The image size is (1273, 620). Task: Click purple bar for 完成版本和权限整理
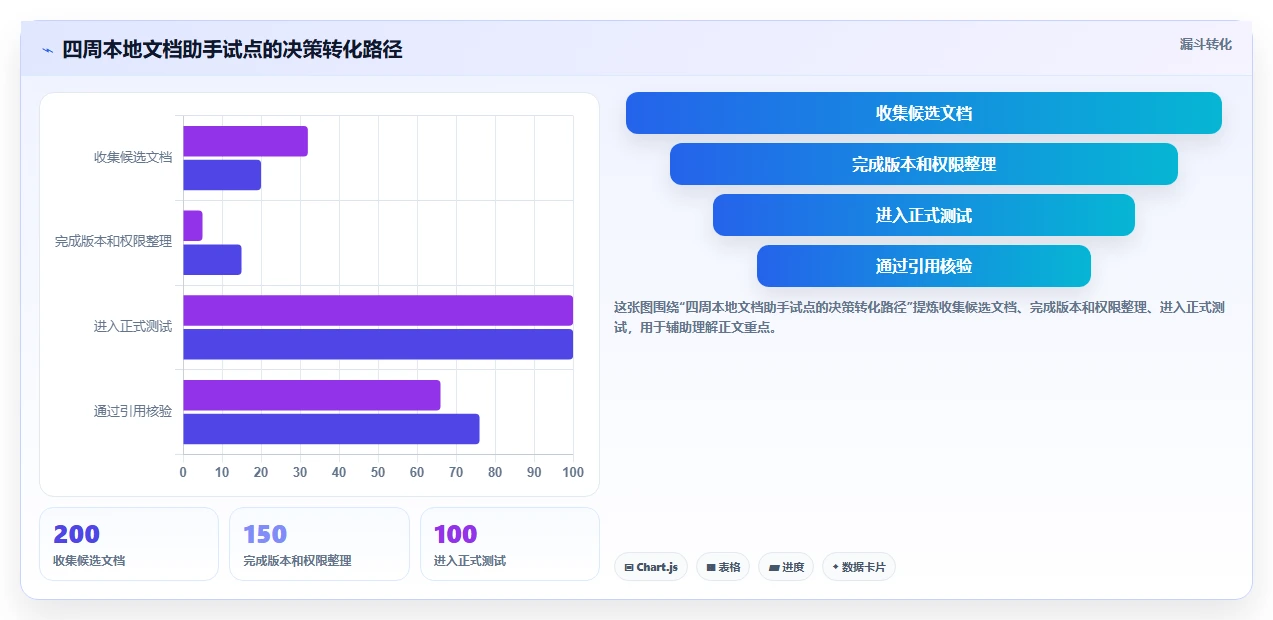(193, 226)
